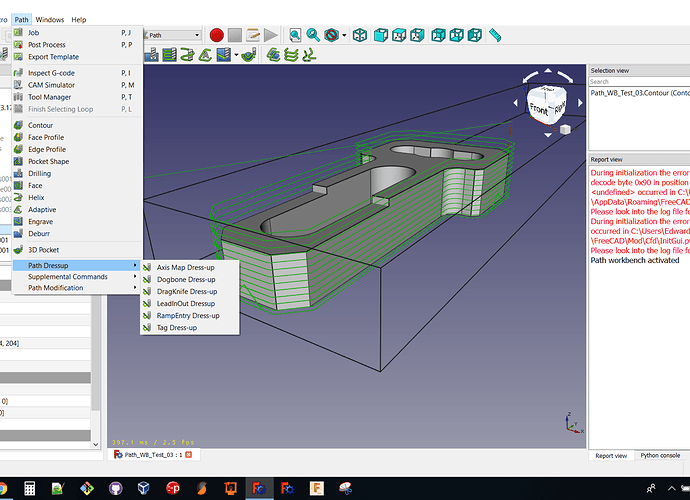Choose Job from the Path menu

77,33
